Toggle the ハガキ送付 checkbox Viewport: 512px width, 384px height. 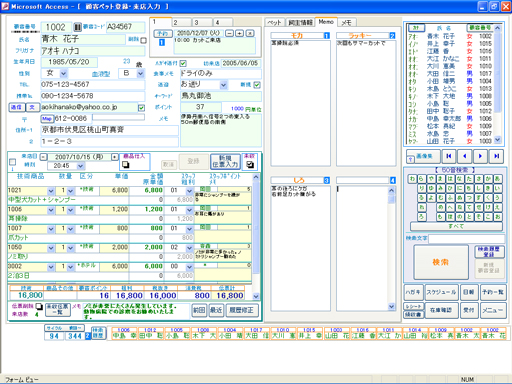(x=183, y=63)
